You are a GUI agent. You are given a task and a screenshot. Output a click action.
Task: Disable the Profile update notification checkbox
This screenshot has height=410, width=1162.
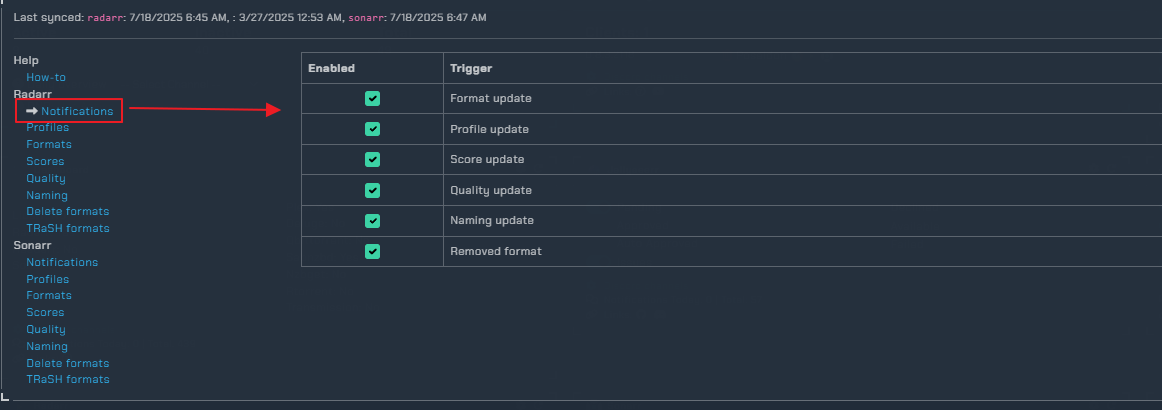[x=373, y=129]
